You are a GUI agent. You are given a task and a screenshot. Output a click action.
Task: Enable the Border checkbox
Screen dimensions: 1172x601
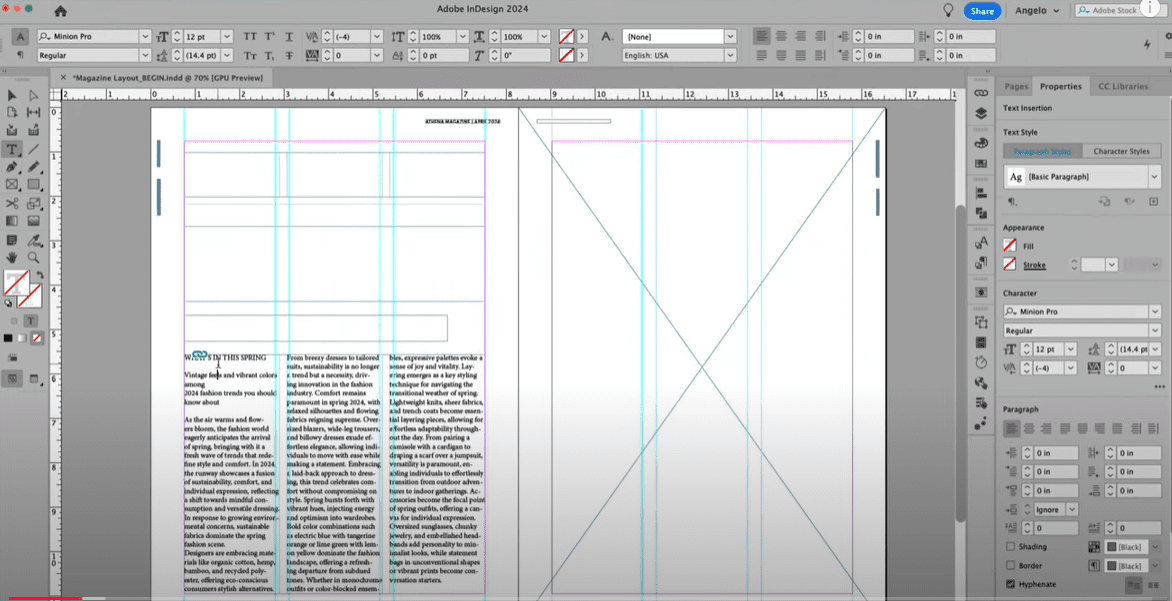1011,564
